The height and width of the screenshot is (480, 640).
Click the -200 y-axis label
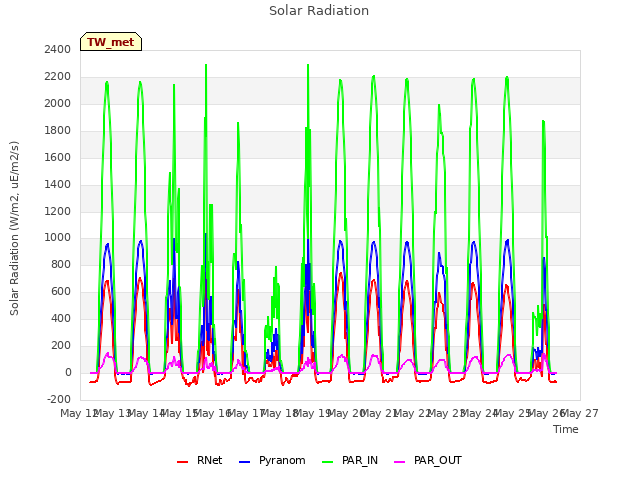(59, 399)
